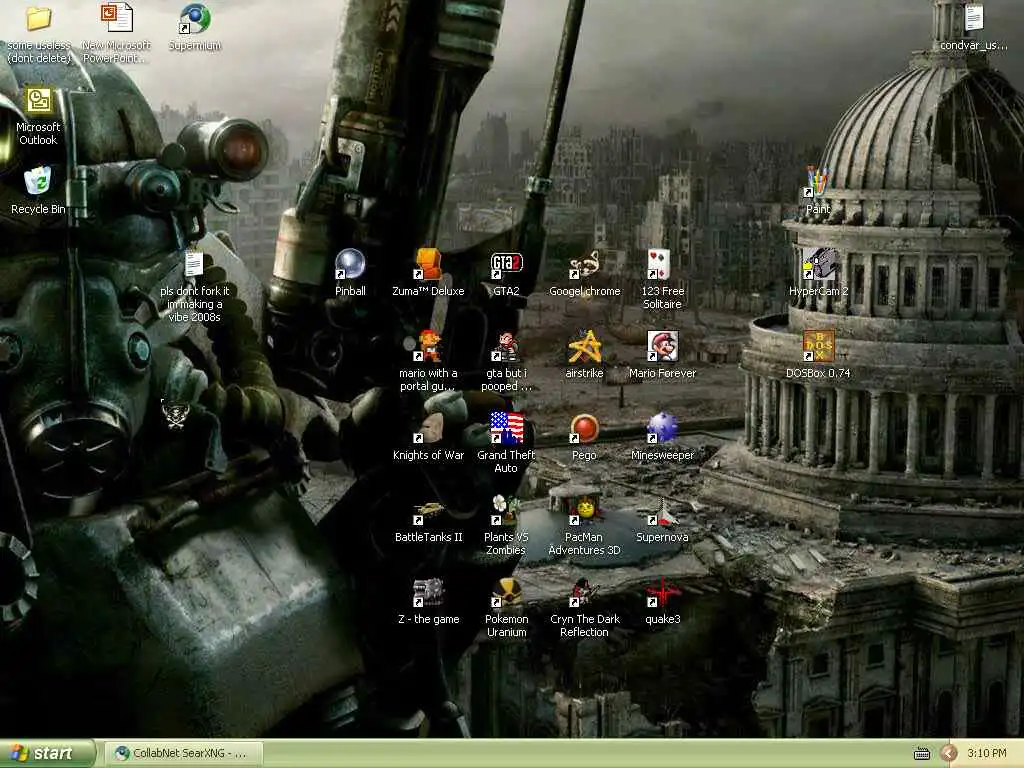Select the BattleTanks II shortcut icon
Viewport: 1024px width, 768px height.
click(428, 511)
